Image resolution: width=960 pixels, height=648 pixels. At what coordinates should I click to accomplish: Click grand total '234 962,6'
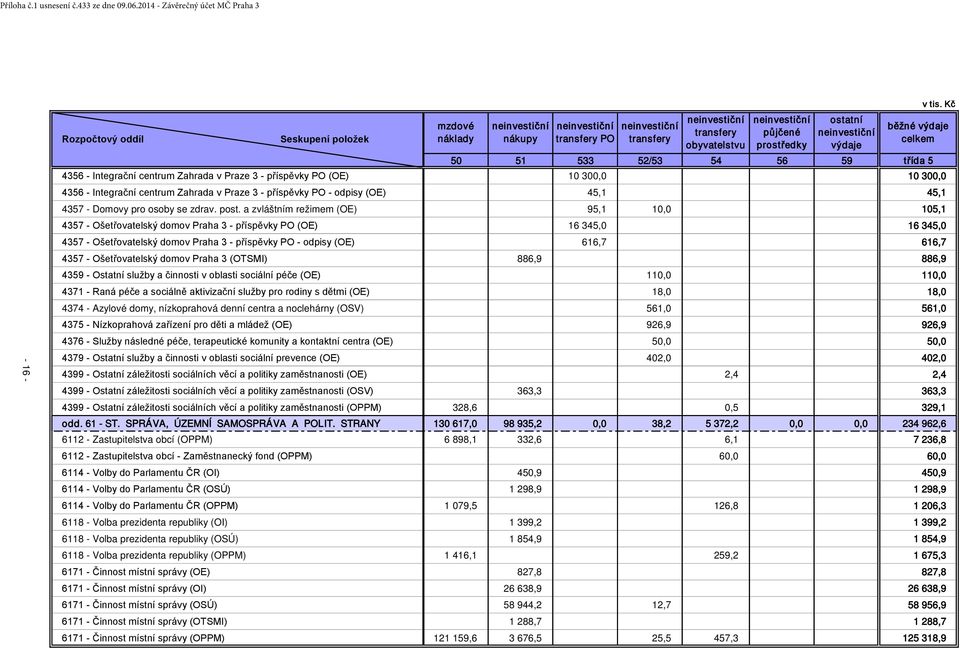pos(924,423)
